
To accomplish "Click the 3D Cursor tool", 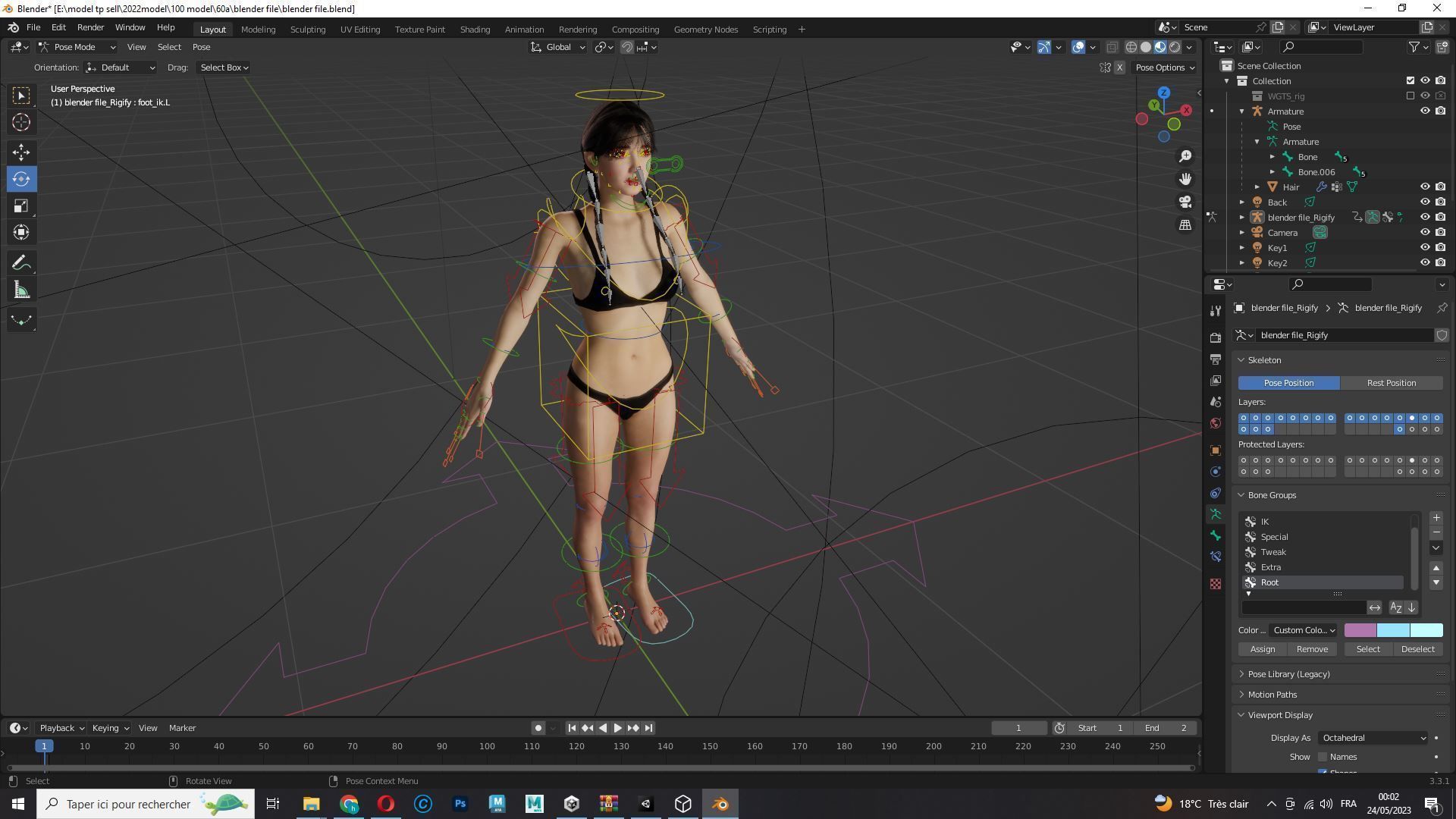I will point(21,122).
